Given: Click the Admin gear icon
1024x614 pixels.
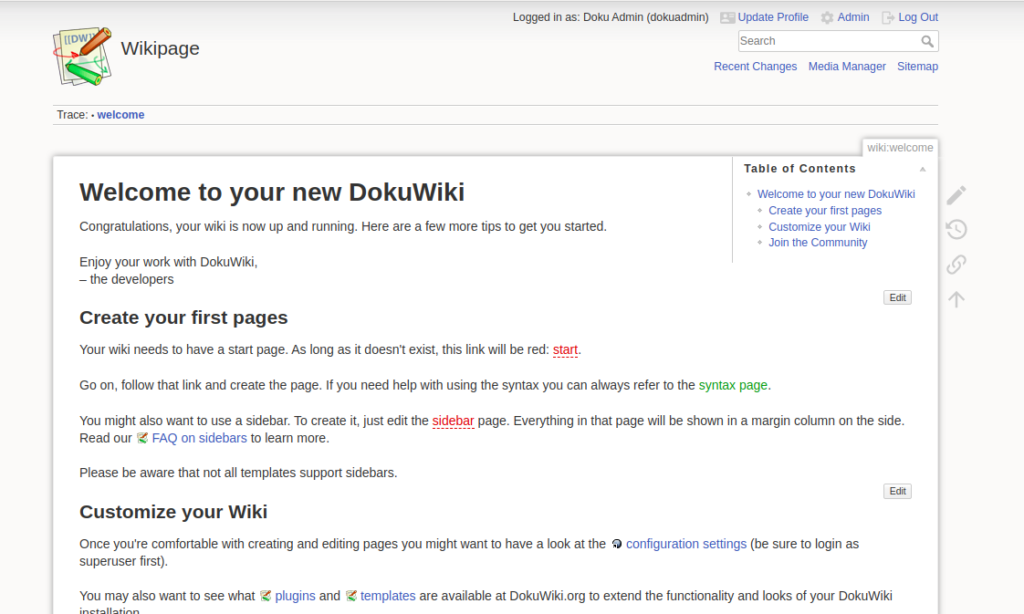Looking at the screenshot, I should tap(827, 18).
